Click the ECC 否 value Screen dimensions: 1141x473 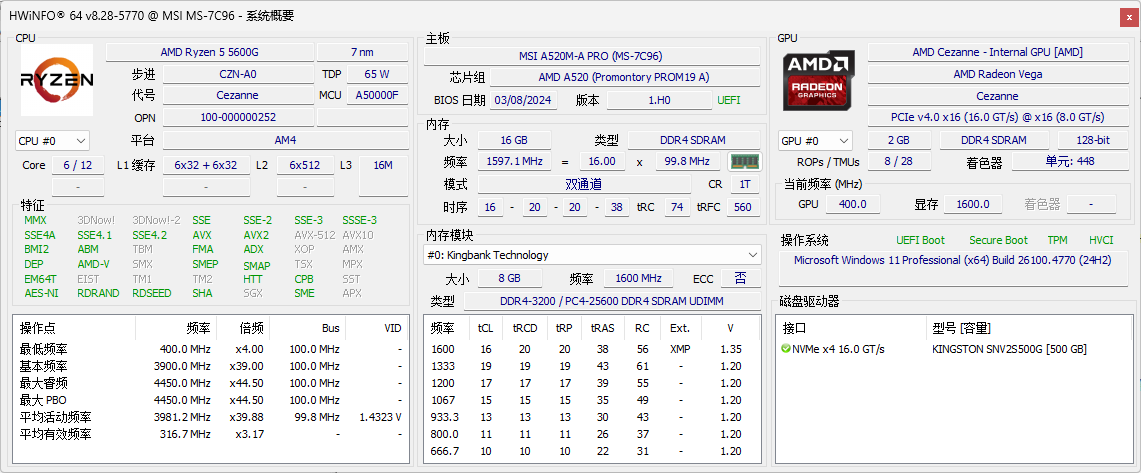(x=741, y=278)
